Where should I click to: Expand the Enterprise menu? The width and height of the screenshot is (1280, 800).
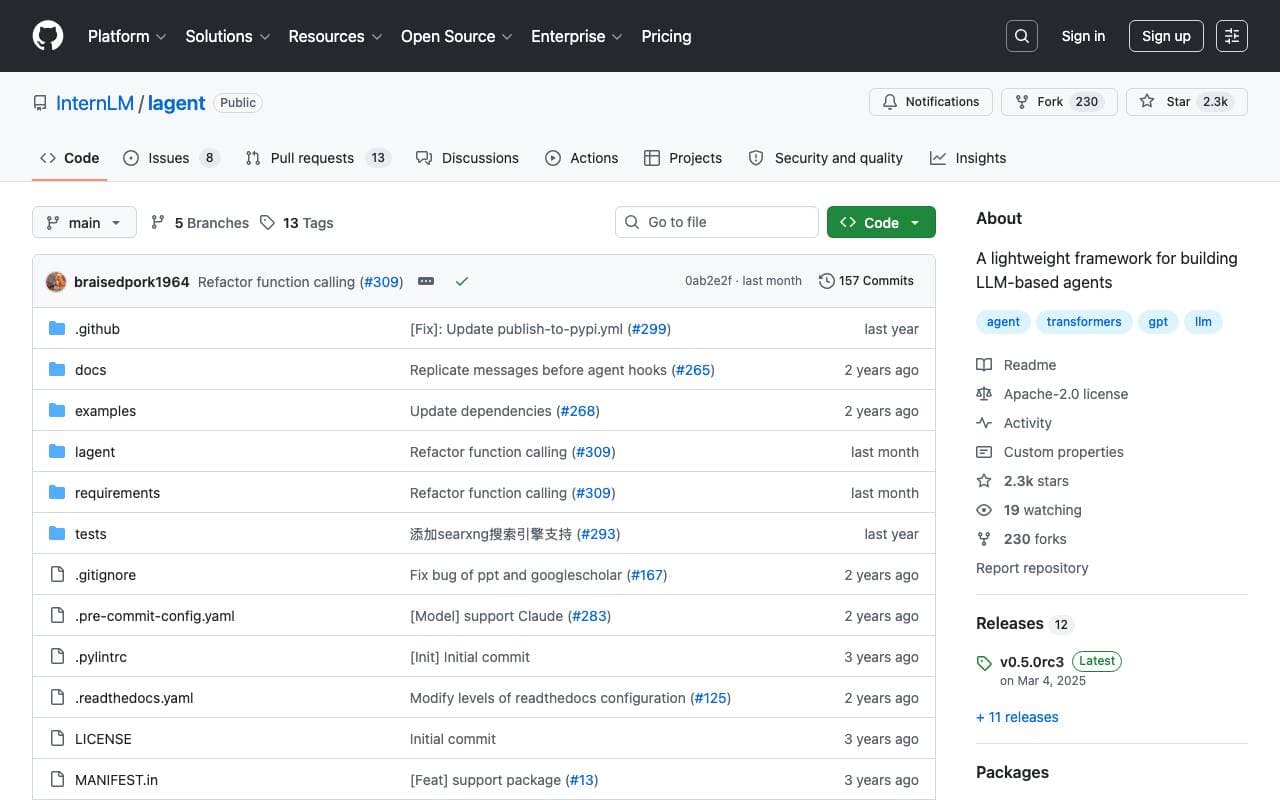point(577,36)
